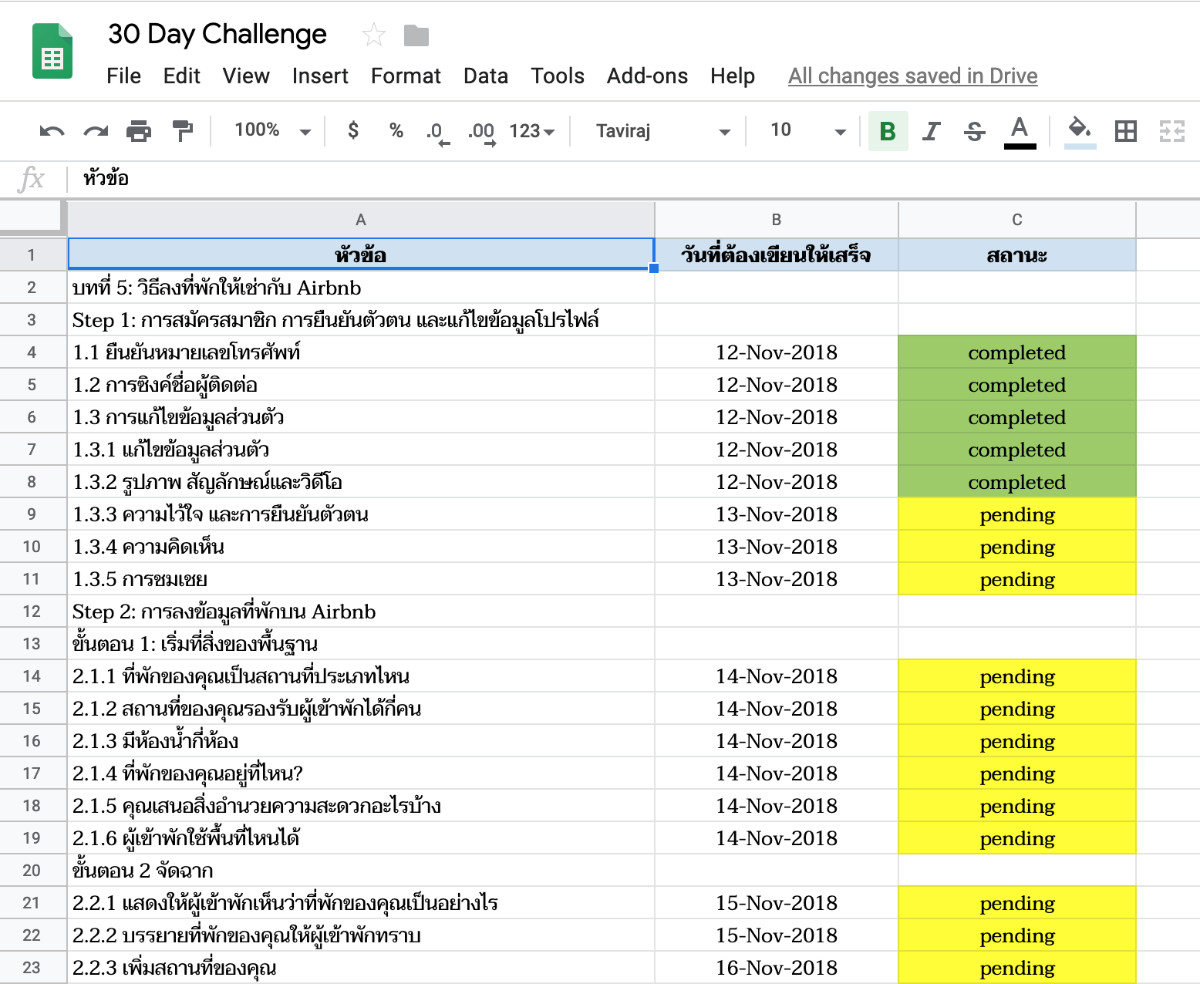Select the pending status in row 22

1017,935
